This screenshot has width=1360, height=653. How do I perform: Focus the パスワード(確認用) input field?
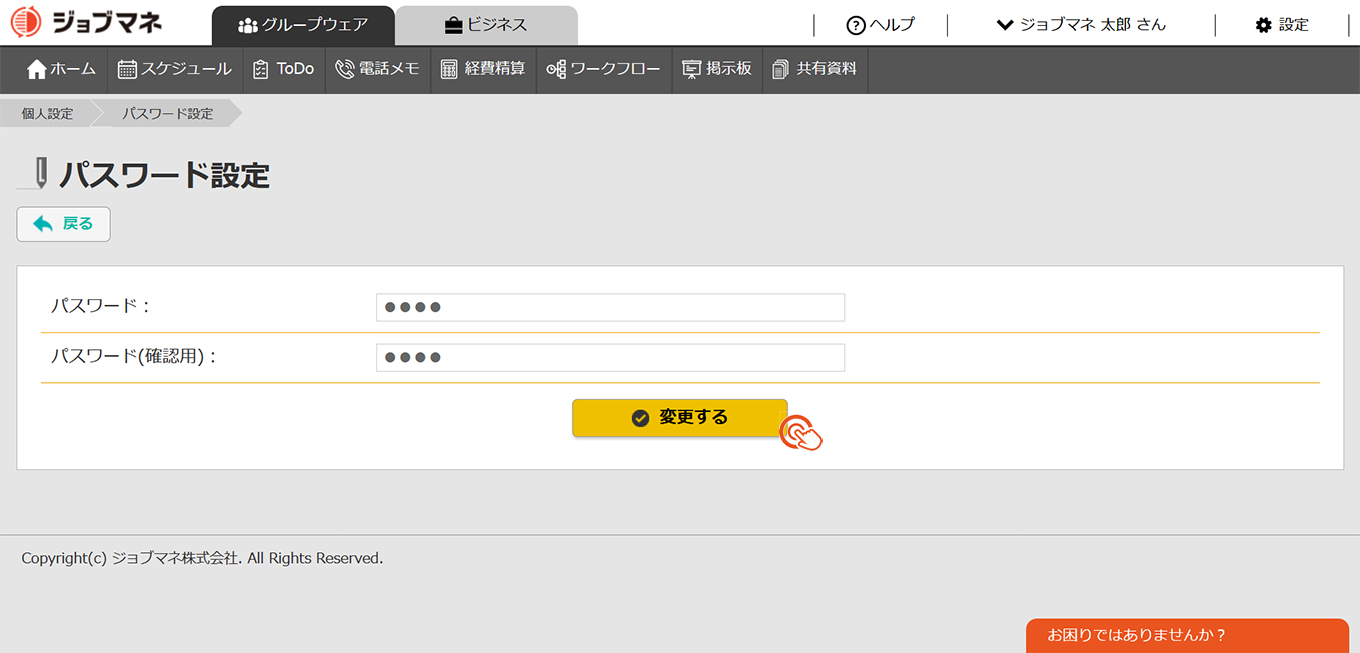[610, 357]
